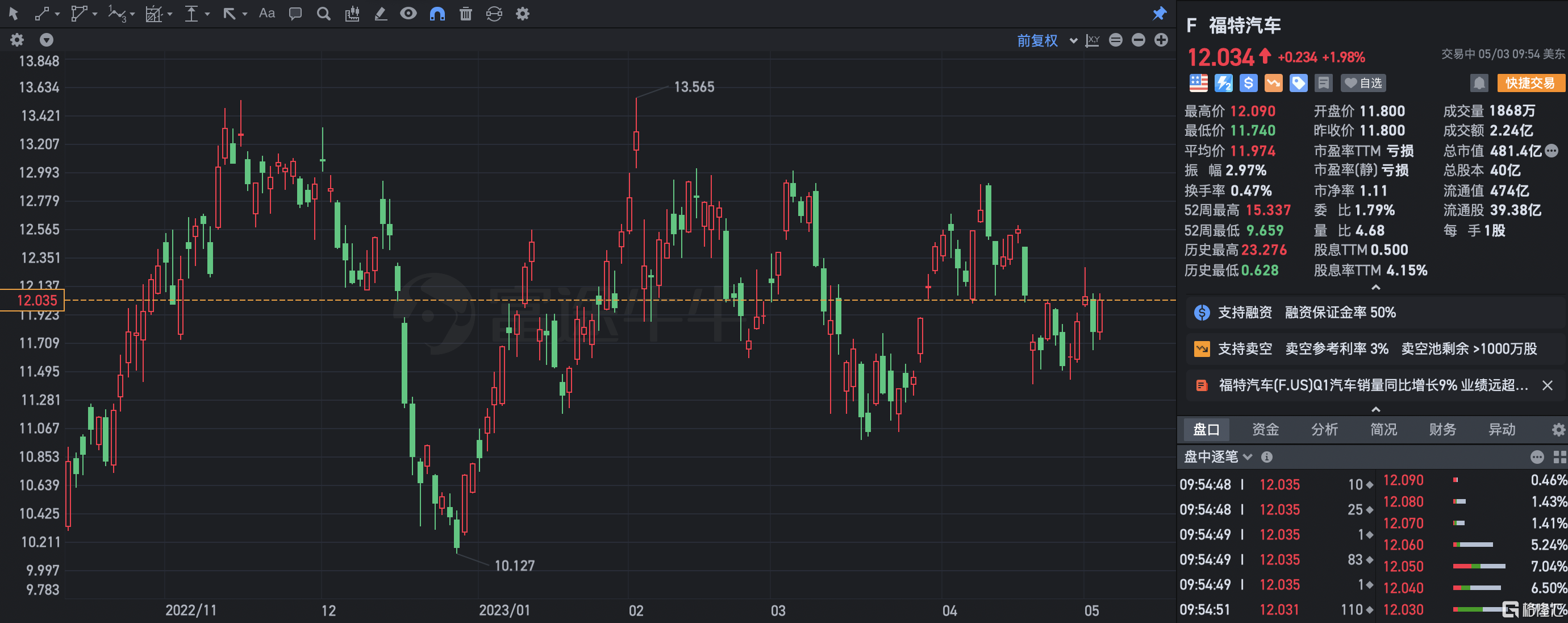Image resolution: width=1568 pixels, height=623 pixels.
Task: Click the orange short-selling icon
Action: [1273, 83]
